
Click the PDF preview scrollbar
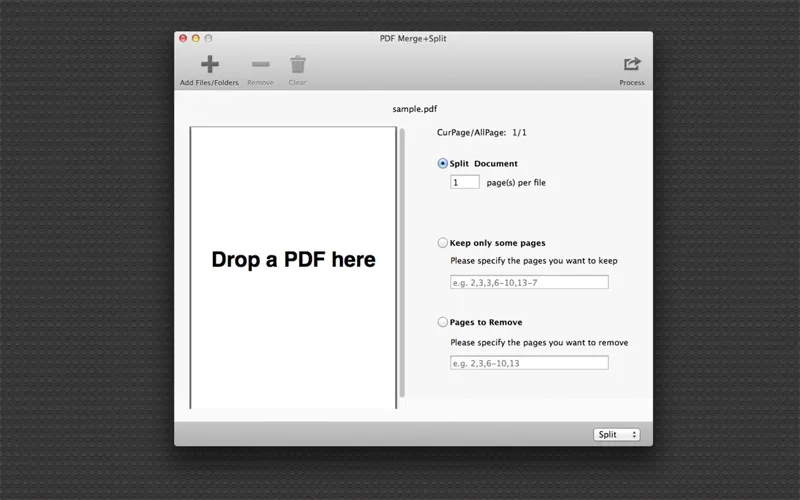402,263
